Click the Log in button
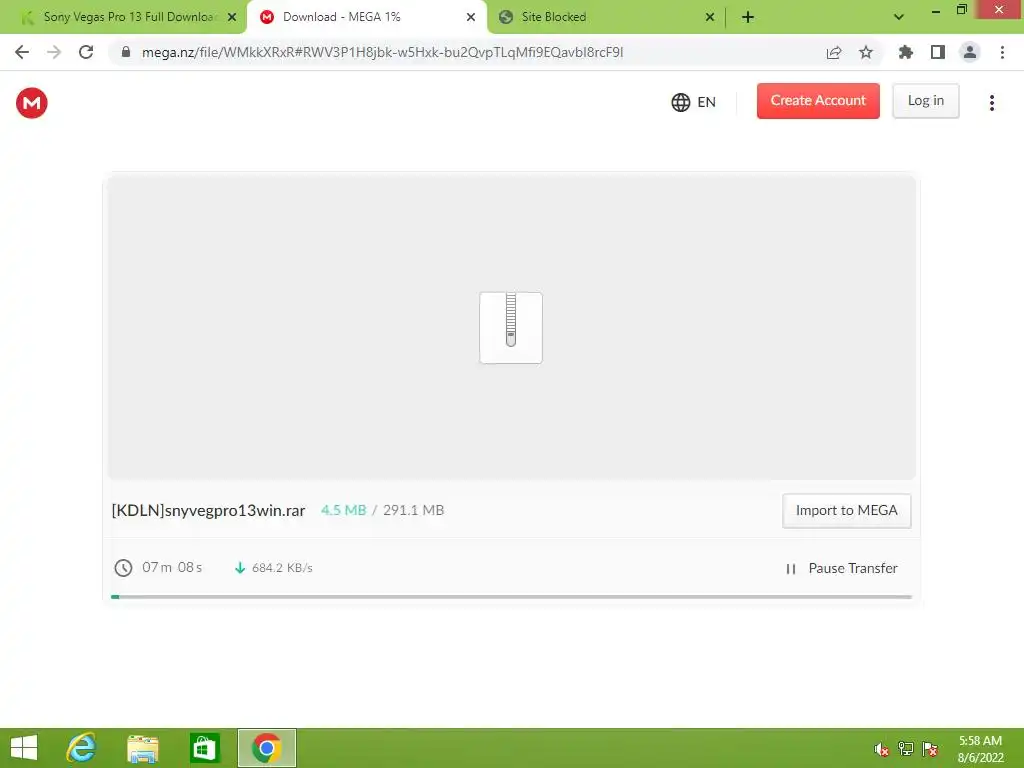This screenshot has height=768, width=1024. tap(925, 101)
